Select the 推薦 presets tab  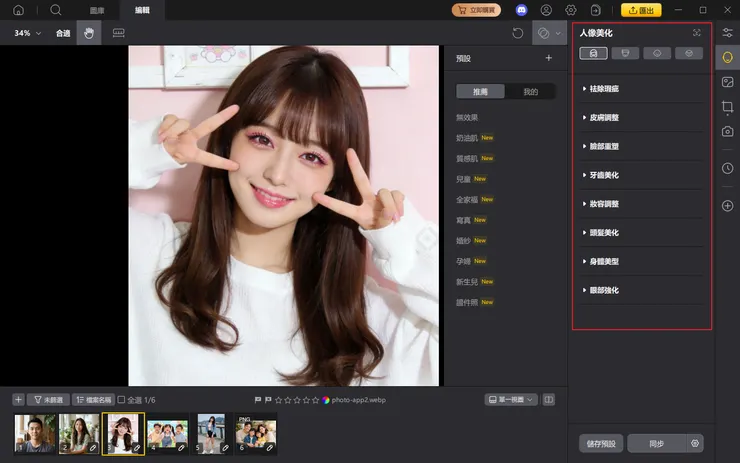[x=480, y=92]
